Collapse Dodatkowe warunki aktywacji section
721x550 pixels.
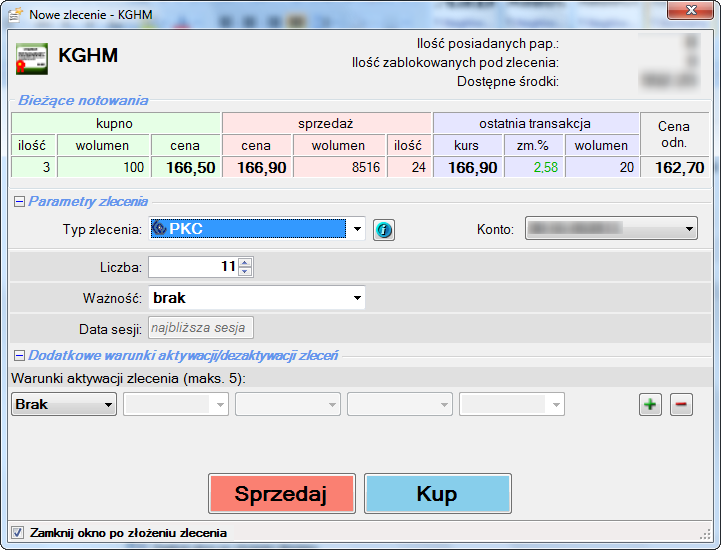point(19,355)
